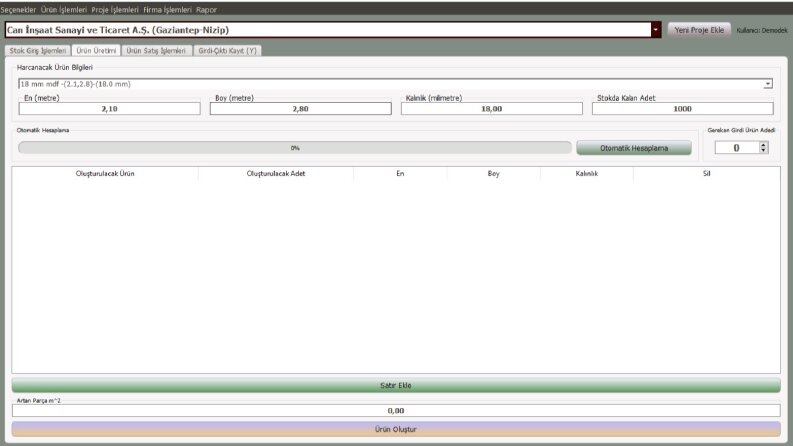Click the Kalınlık (milimetre) input field
The width and height of the screenshot is (793, 446).
click(492, 109)
